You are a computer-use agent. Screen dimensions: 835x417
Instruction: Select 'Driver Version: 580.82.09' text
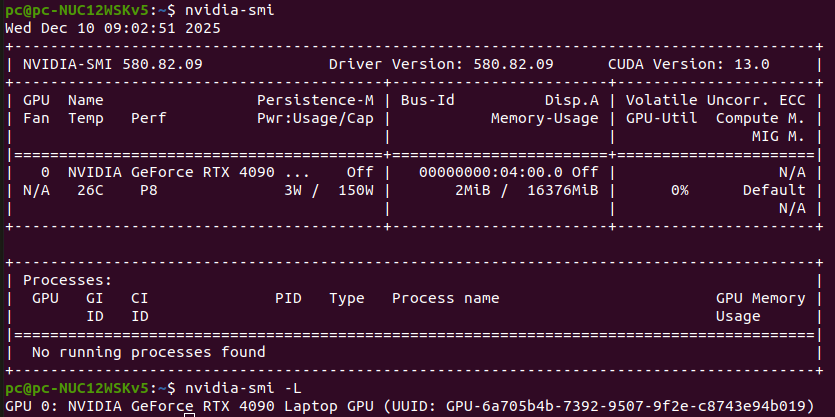coord(441,64)
